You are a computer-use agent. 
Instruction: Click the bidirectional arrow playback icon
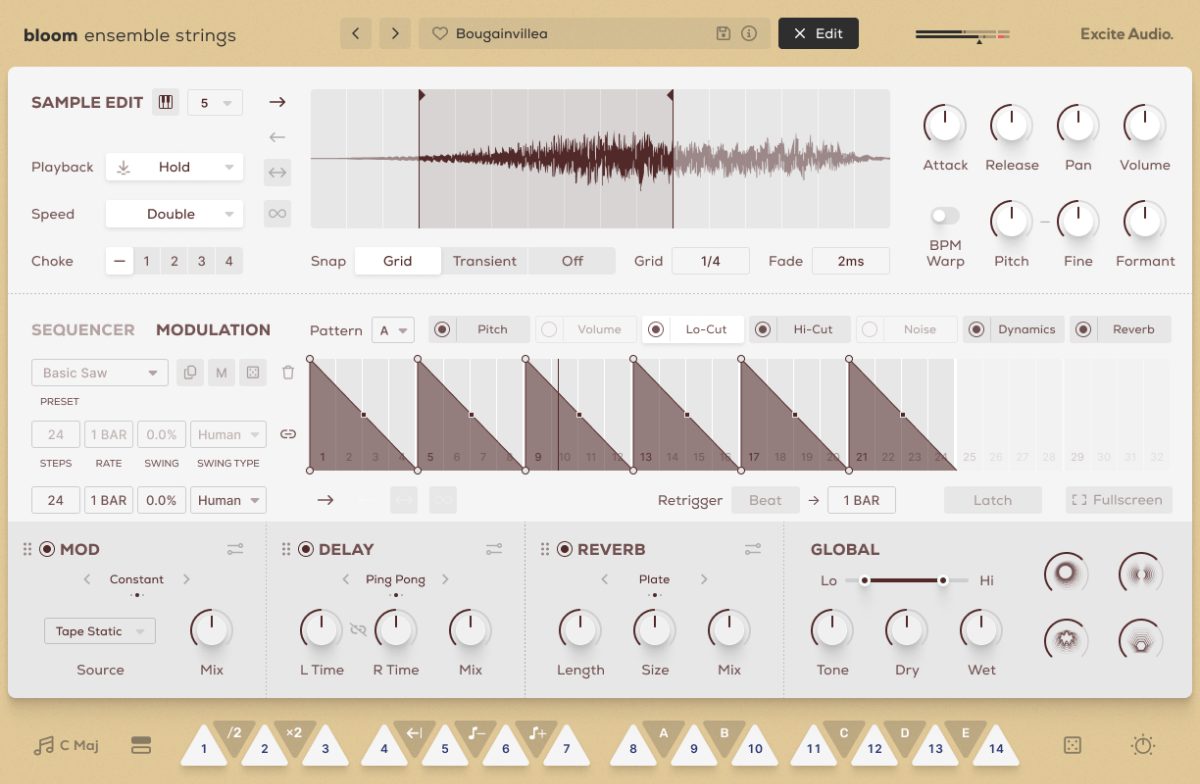277,172
